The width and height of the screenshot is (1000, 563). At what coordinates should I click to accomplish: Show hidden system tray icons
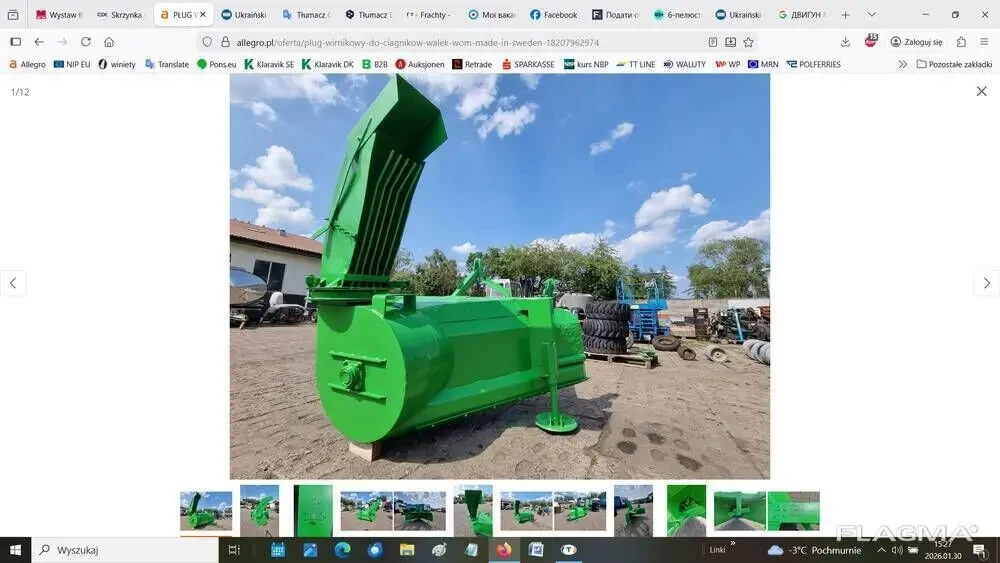(x=881, y=550)
